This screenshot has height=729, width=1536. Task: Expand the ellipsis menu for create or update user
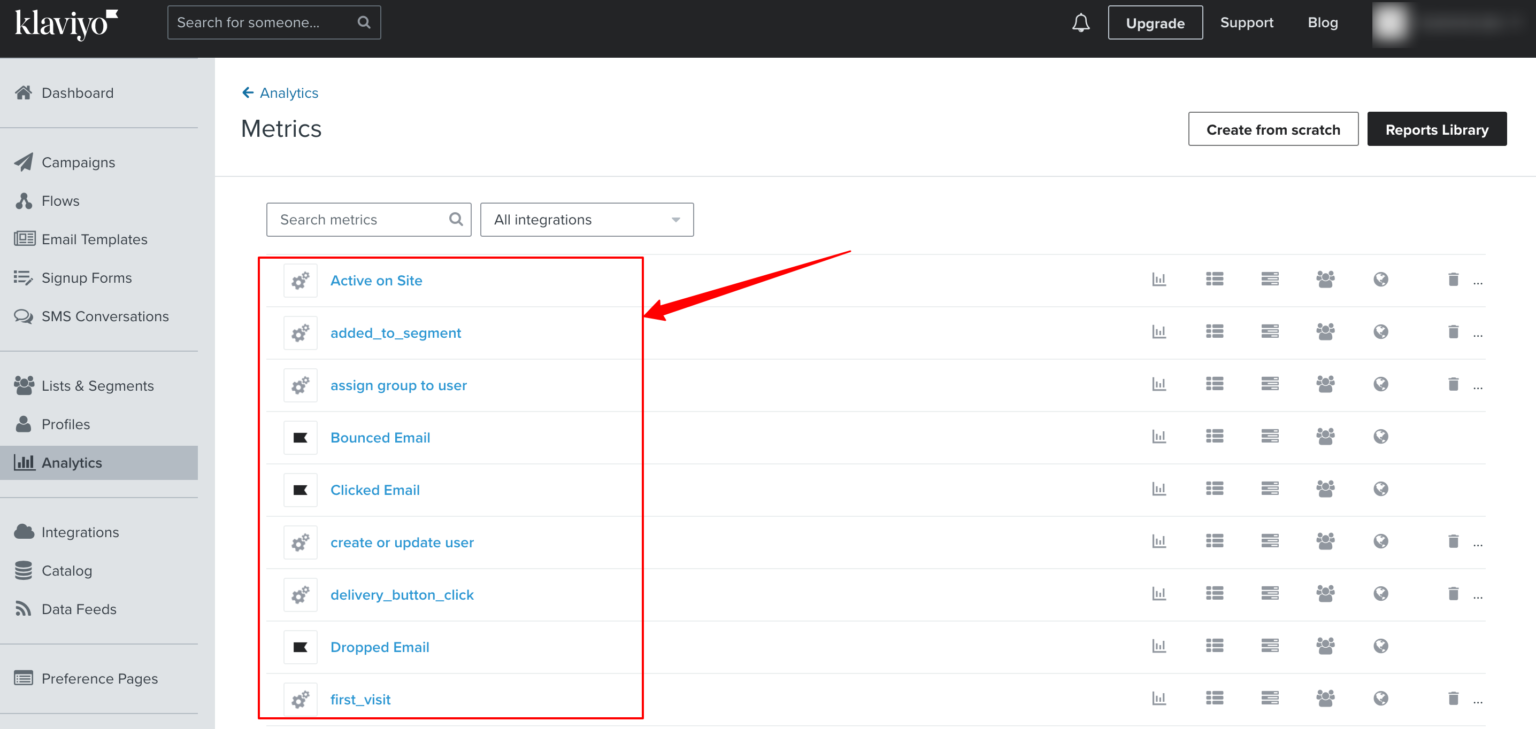(1478, 541)
